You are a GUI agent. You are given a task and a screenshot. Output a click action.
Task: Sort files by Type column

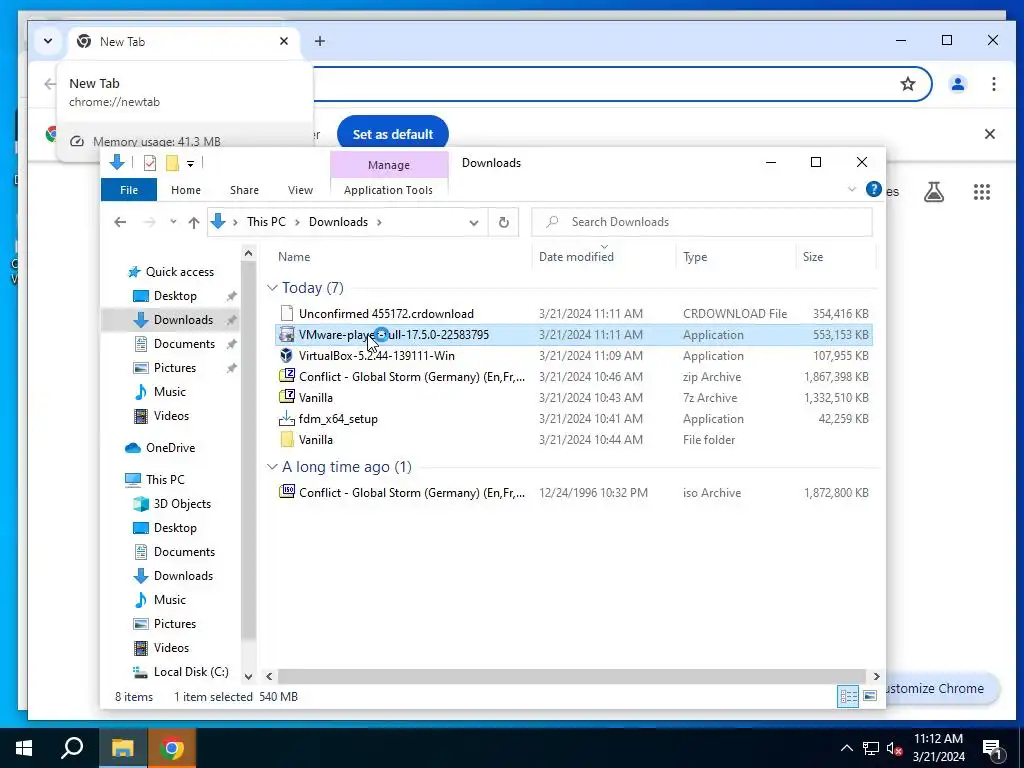(x=695, y=257)
